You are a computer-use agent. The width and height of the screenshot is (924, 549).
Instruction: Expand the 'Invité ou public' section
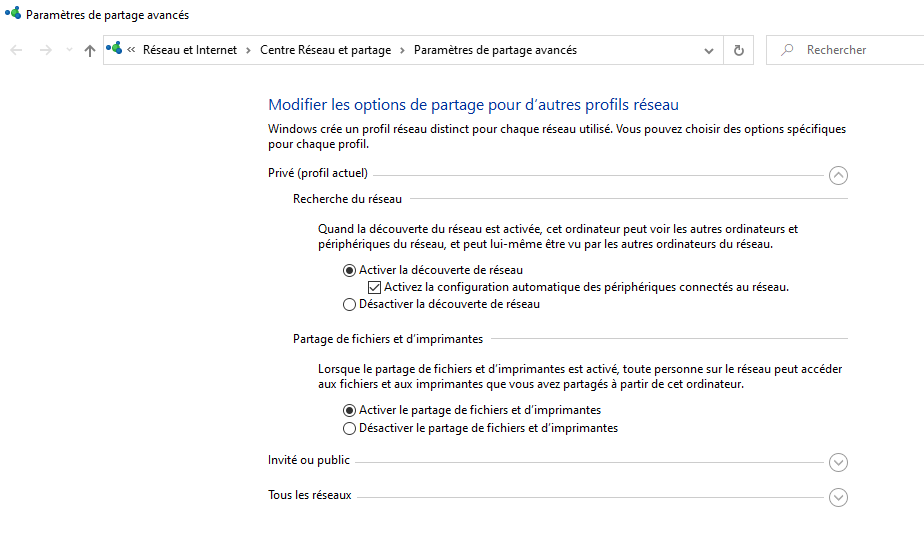pos(838,462)
